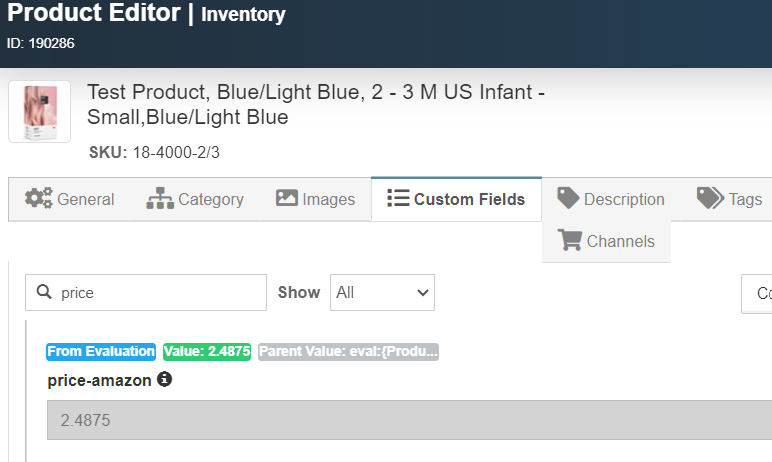Click the product thumbnail image

pos(40,112)
